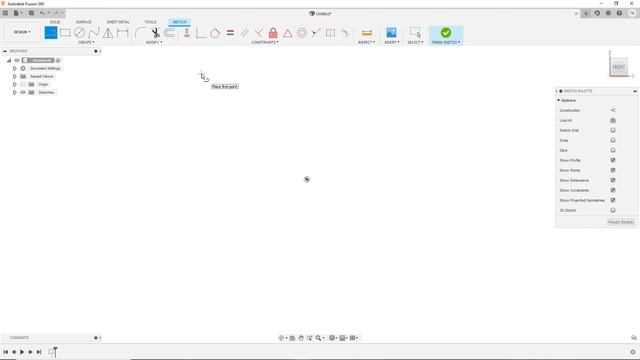Apply the Fix/Unfix lock constraint
The width and height of the screenshot is (640, 360).
coord(273,33)
